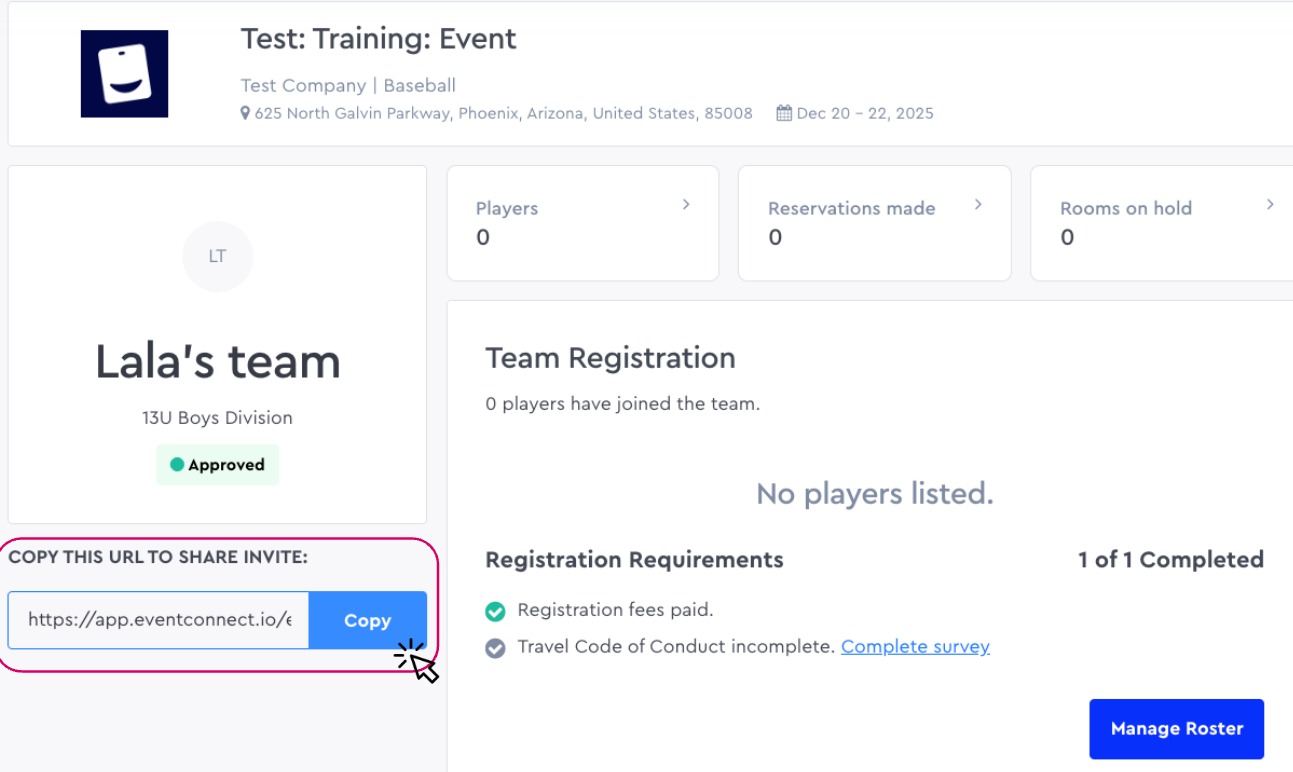Click the Dec 20 – 22, 2025 date text
Viewport: 1293px width, 772px height.
click(865, 113)
